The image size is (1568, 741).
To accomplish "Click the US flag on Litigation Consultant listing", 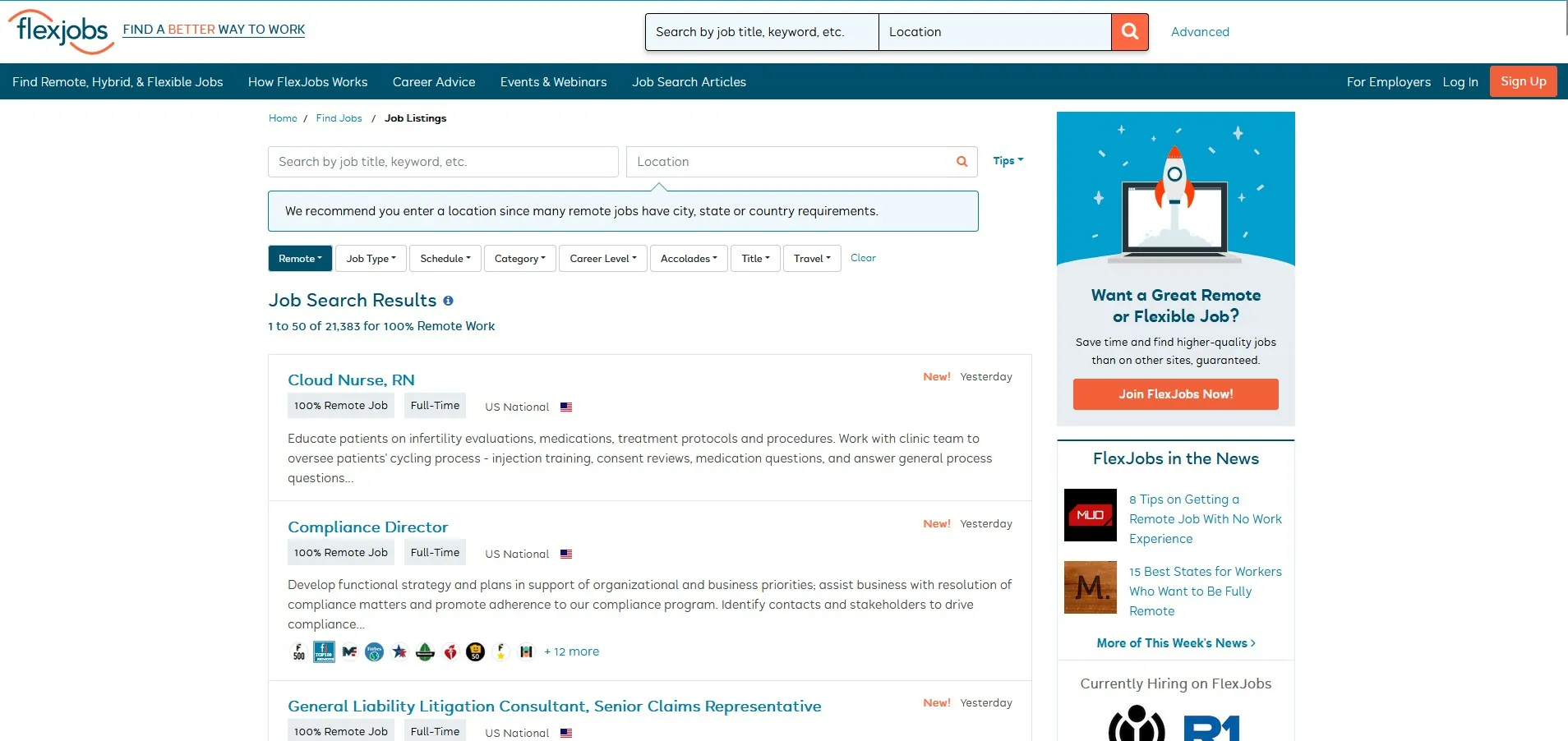I will tap(566, 733).
